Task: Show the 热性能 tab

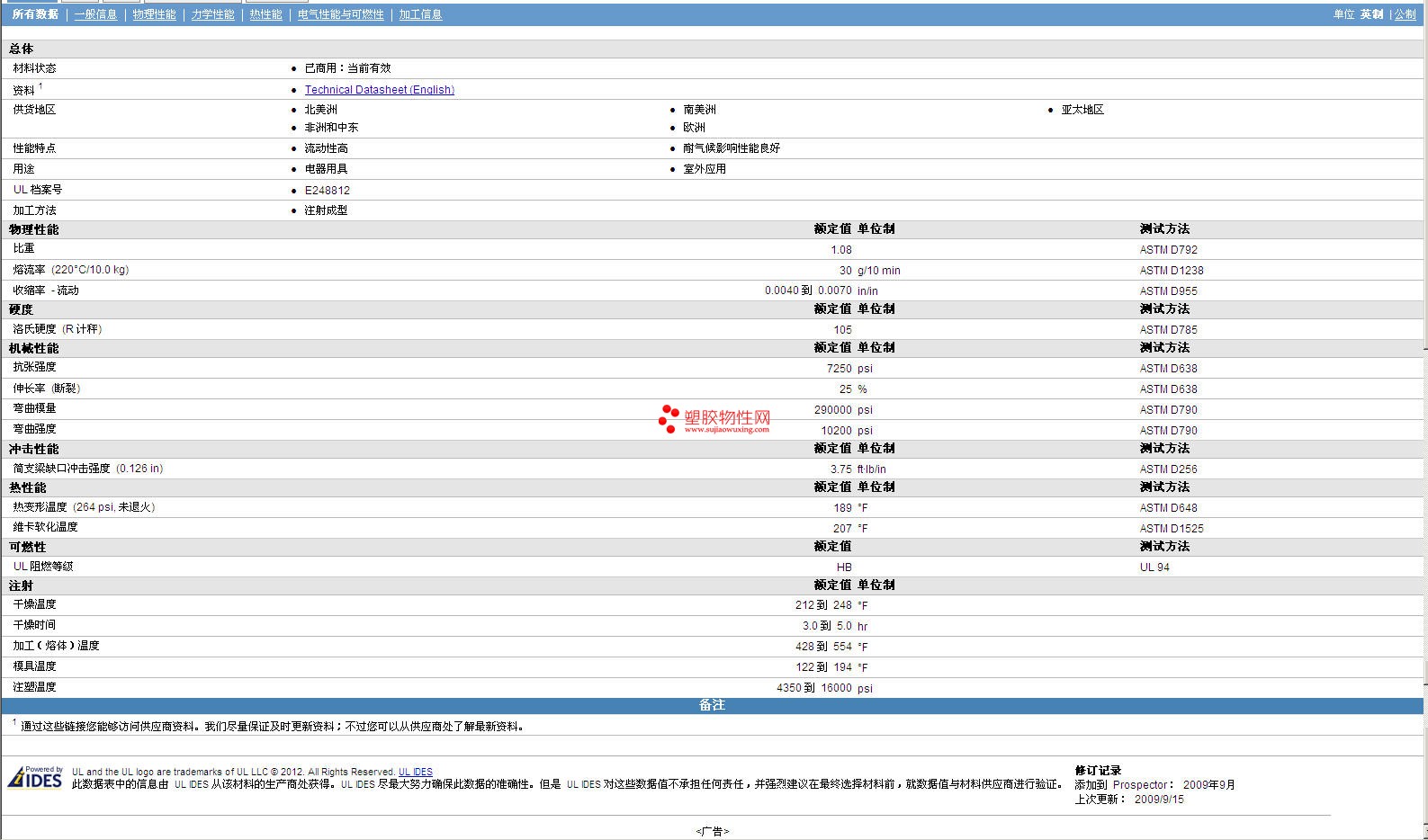Action: tap(265, 14)
